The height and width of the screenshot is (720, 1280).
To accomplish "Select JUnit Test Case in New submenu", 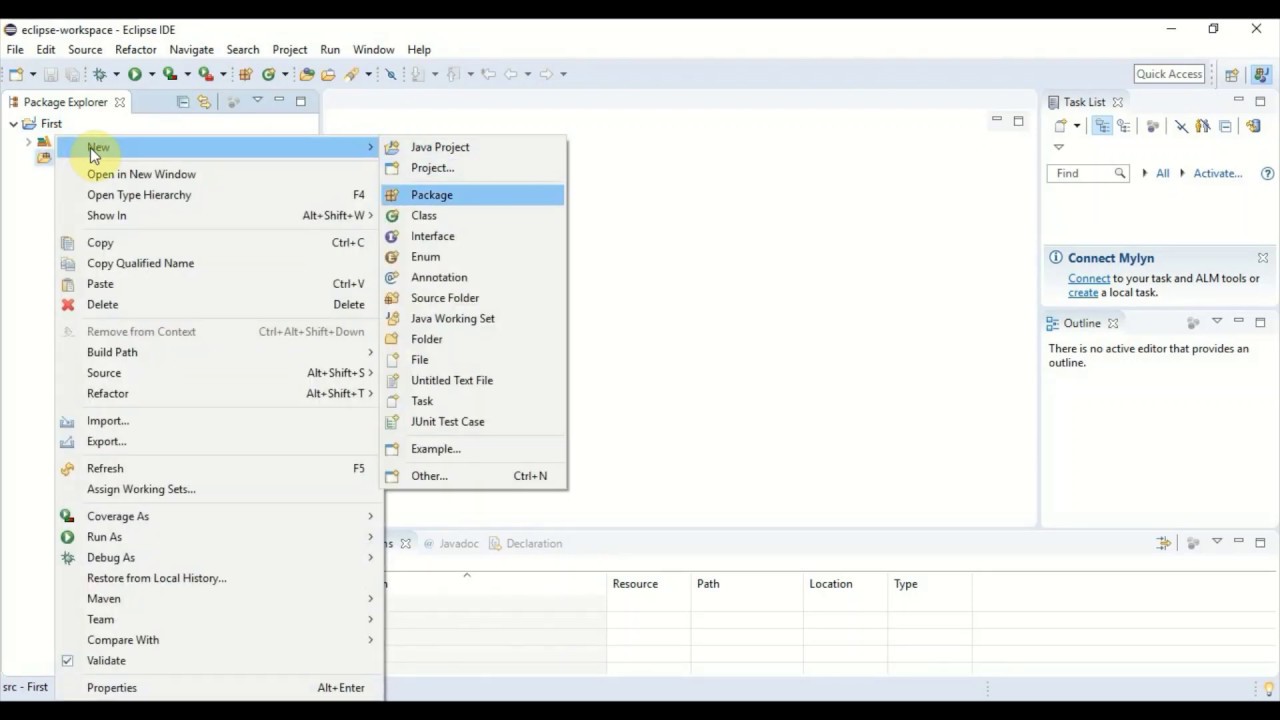I will [x=473, y=421].
